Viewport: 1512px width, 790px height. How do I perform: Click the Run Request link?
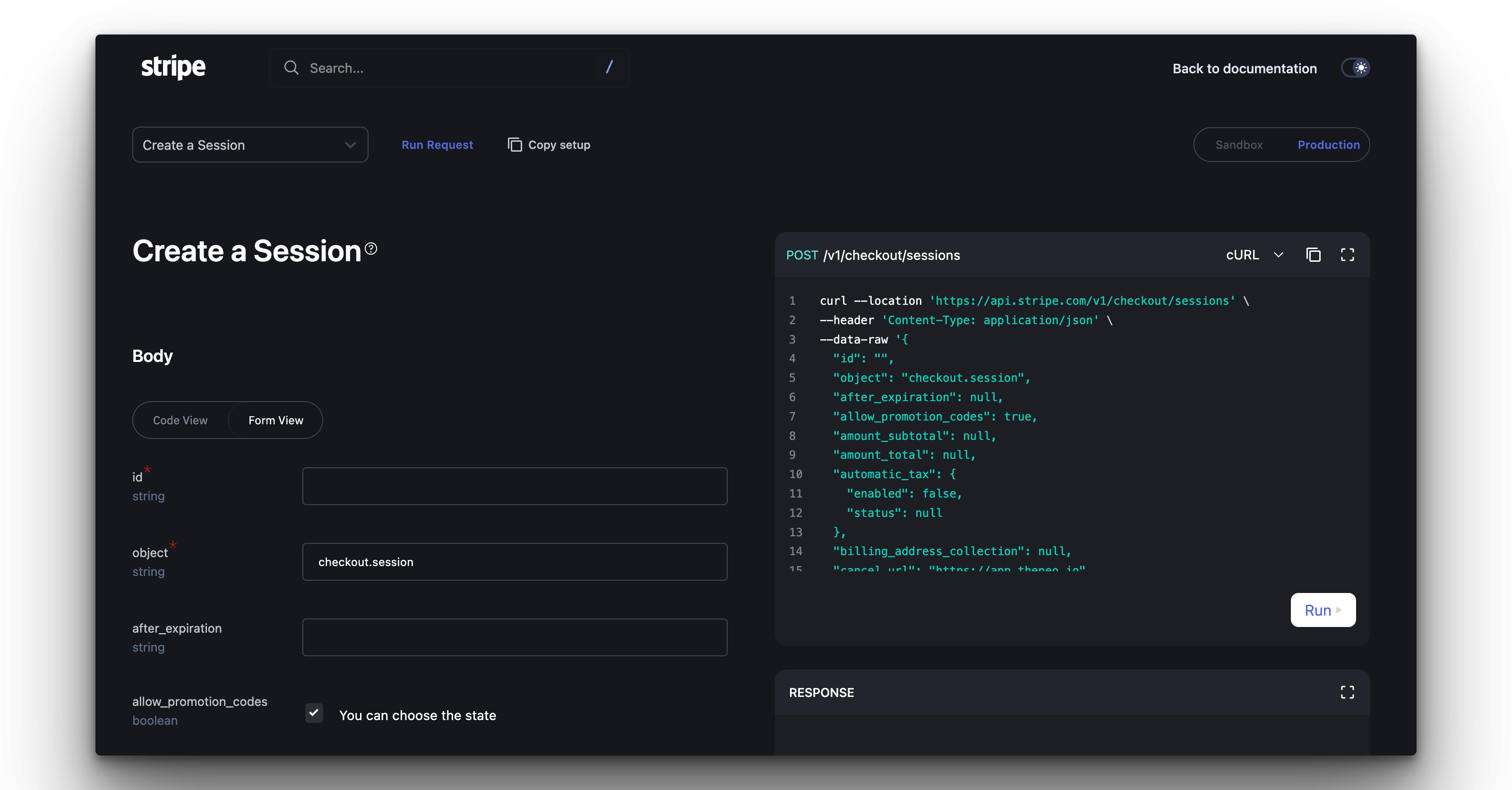[437, 145]
